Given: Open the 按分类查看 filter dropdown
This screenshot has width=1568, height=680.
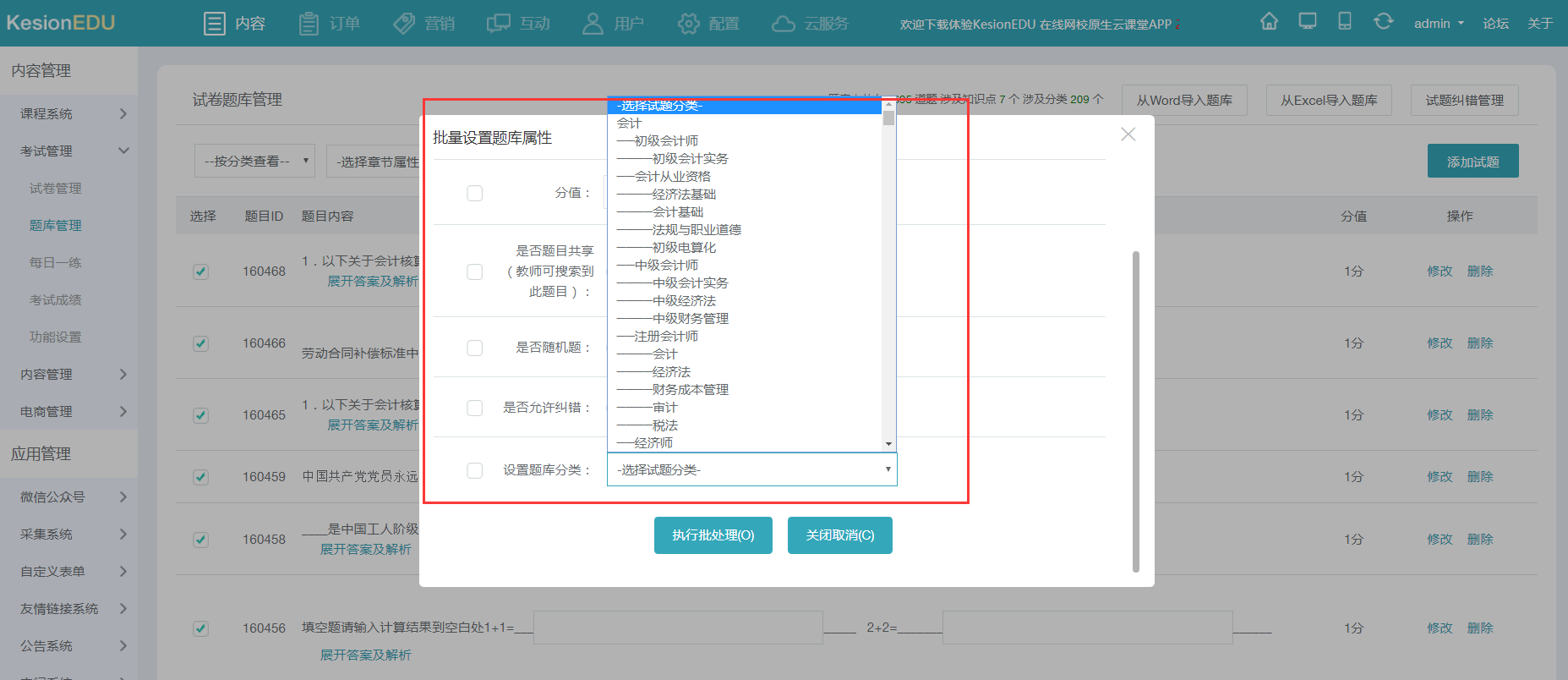Looking at the screenshot, I should 254,161.
